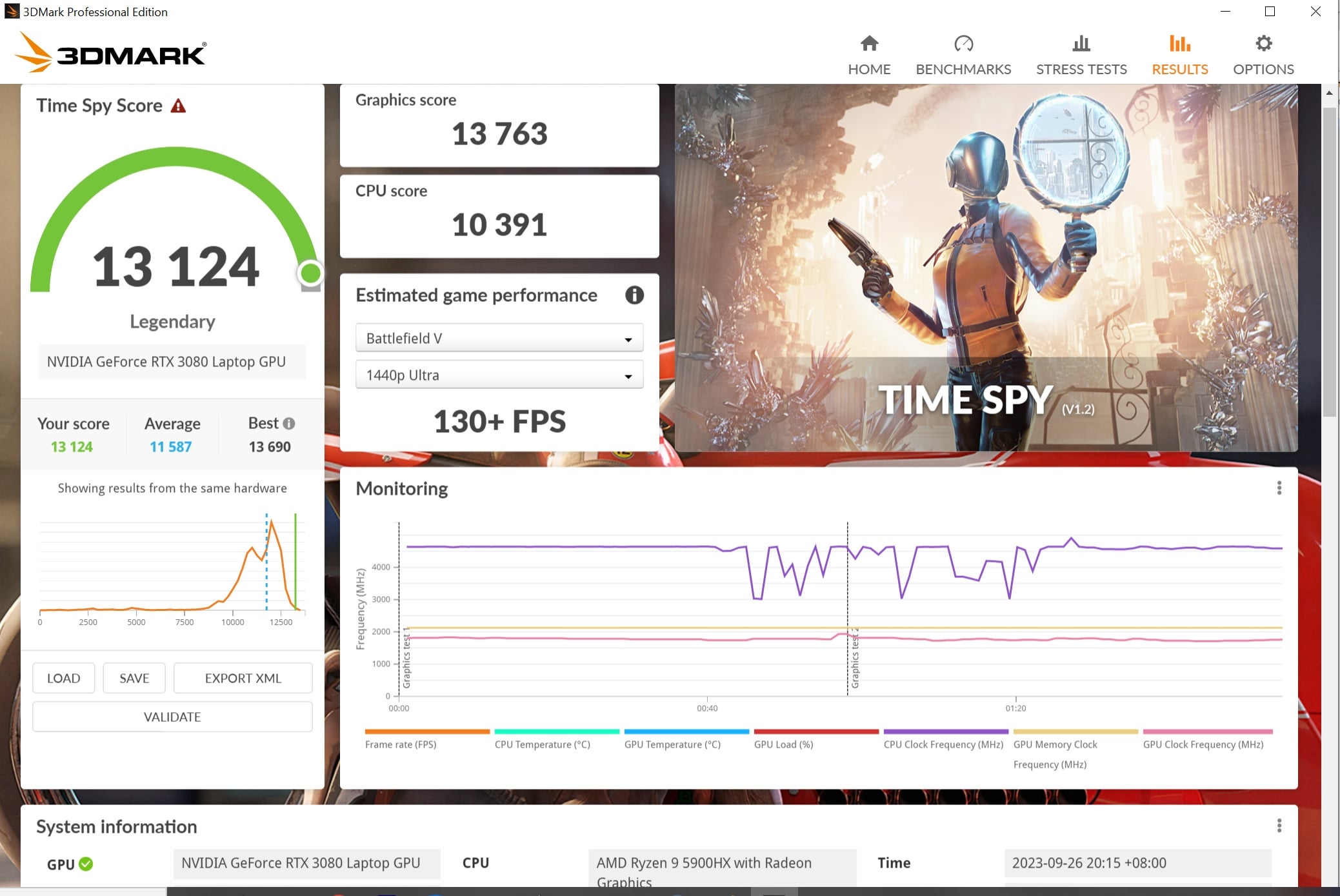Click the green score gauge knob

pos(310,274)
